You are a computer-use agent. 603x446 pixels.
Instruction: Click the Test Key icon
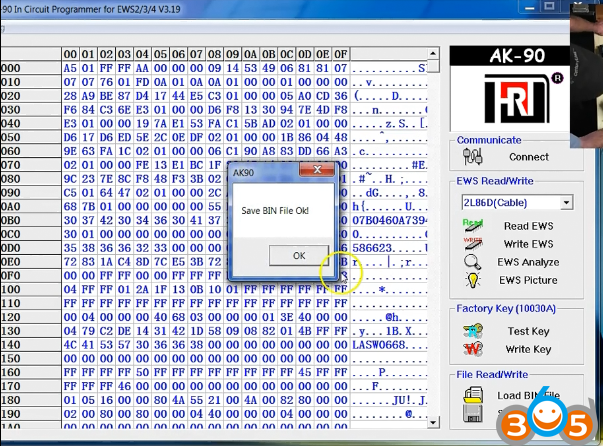pos(473,331)
